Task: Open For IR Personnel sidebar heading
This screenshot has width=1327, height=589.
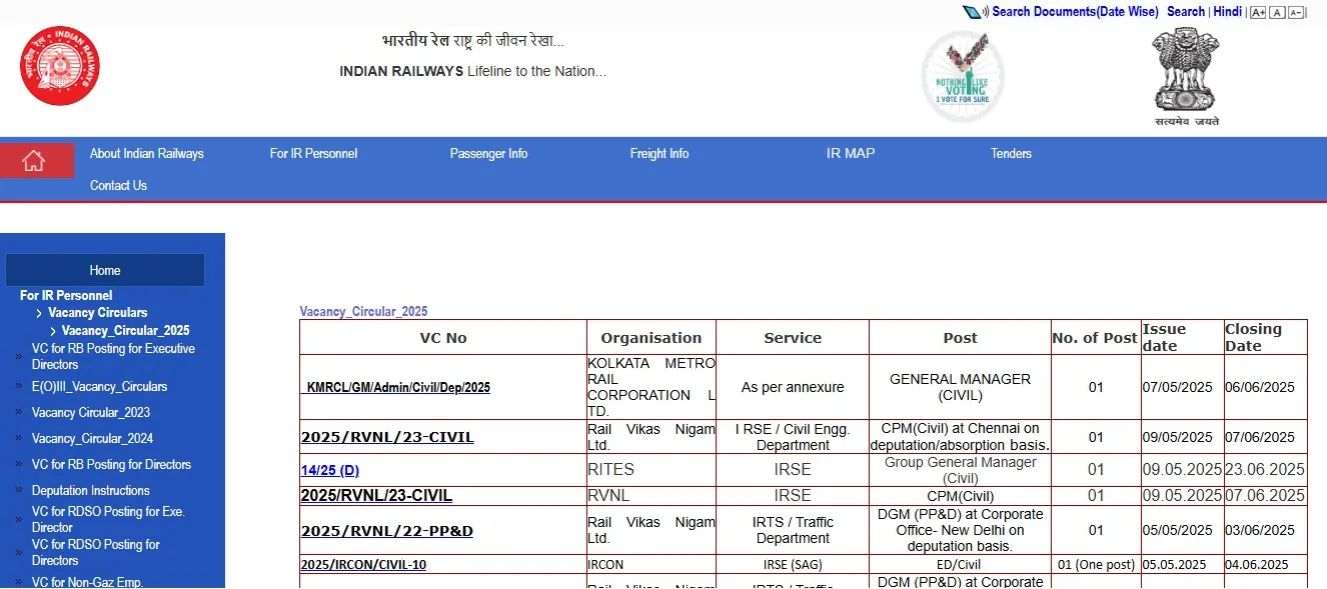Action: 66,296
